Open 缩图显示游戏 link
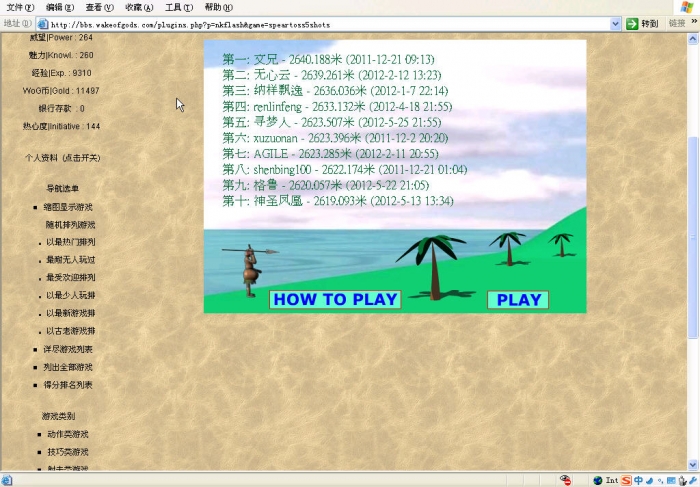700x487 pixels. pyautogui.click(x=68, y=207)
